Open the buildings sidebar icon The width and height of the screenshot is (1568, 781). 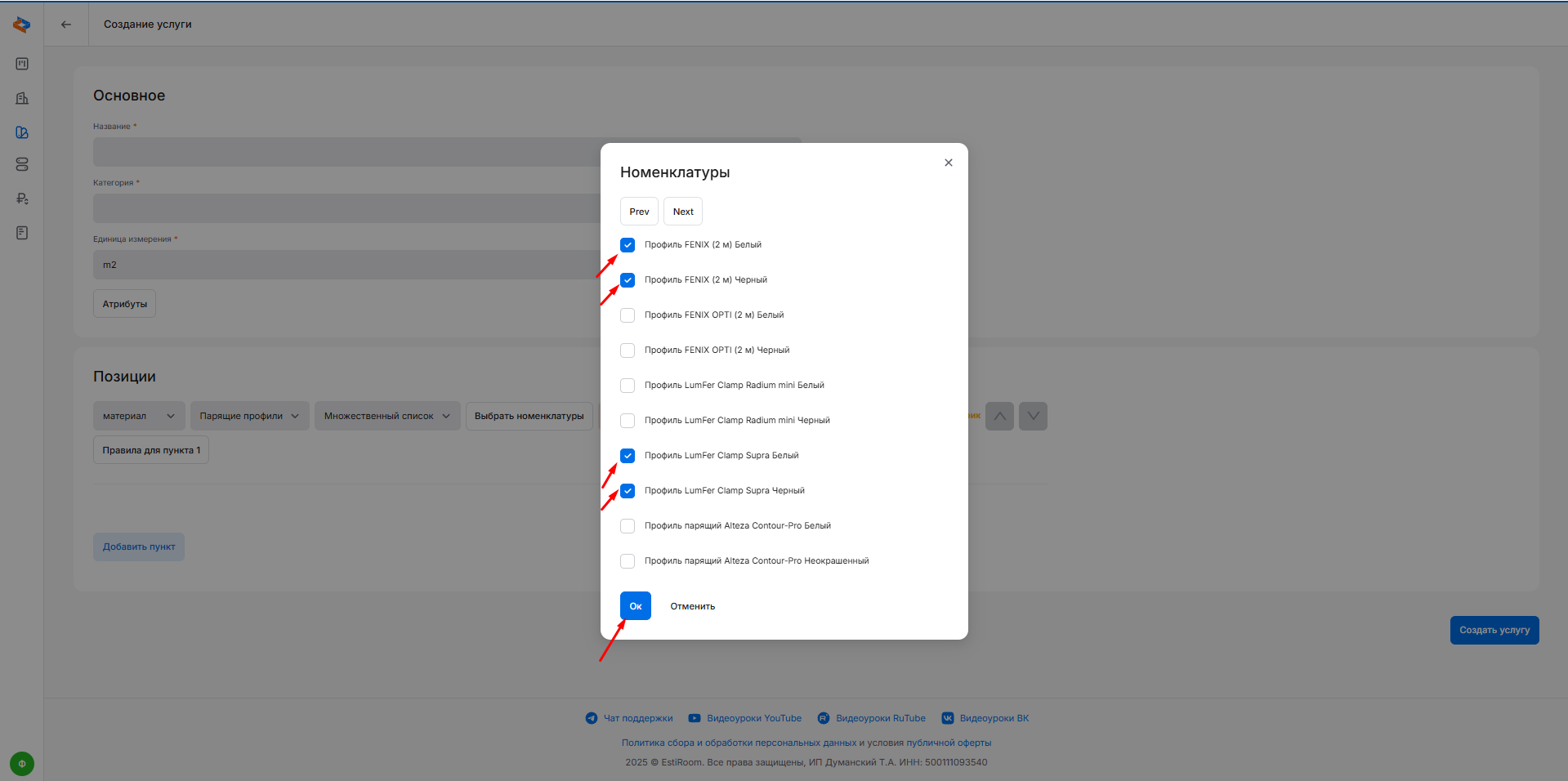[x=22, y=98]
